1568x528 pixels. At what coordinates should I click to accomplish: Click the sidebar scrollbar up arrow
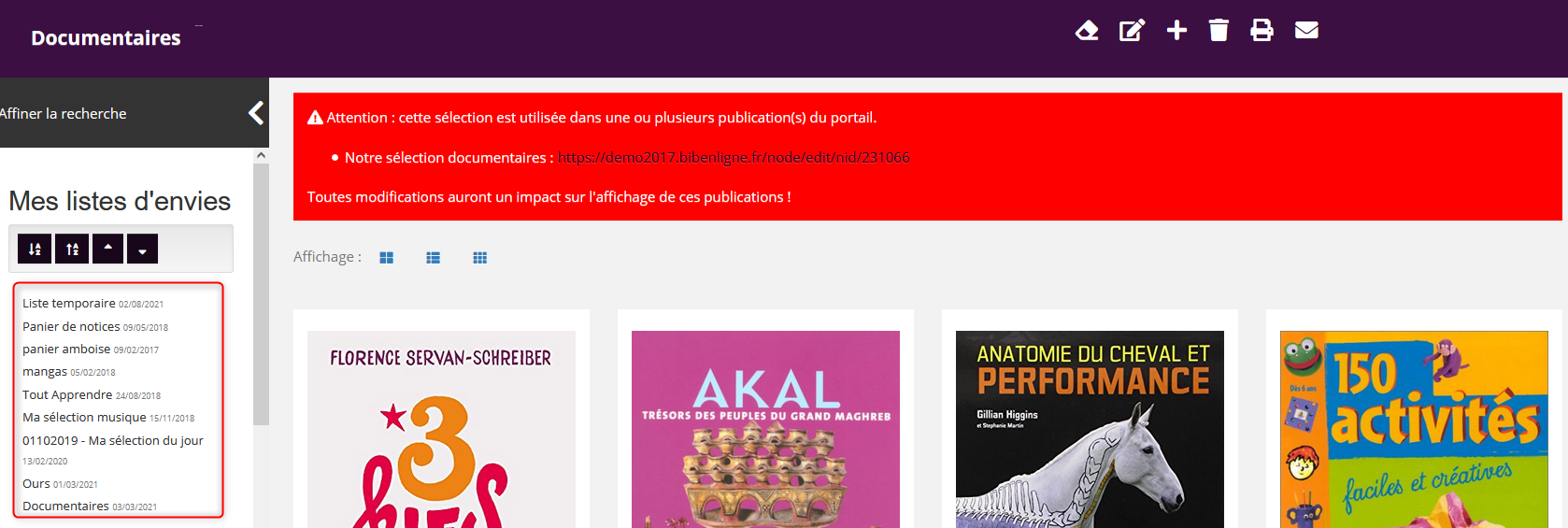[x=261, y=155]
